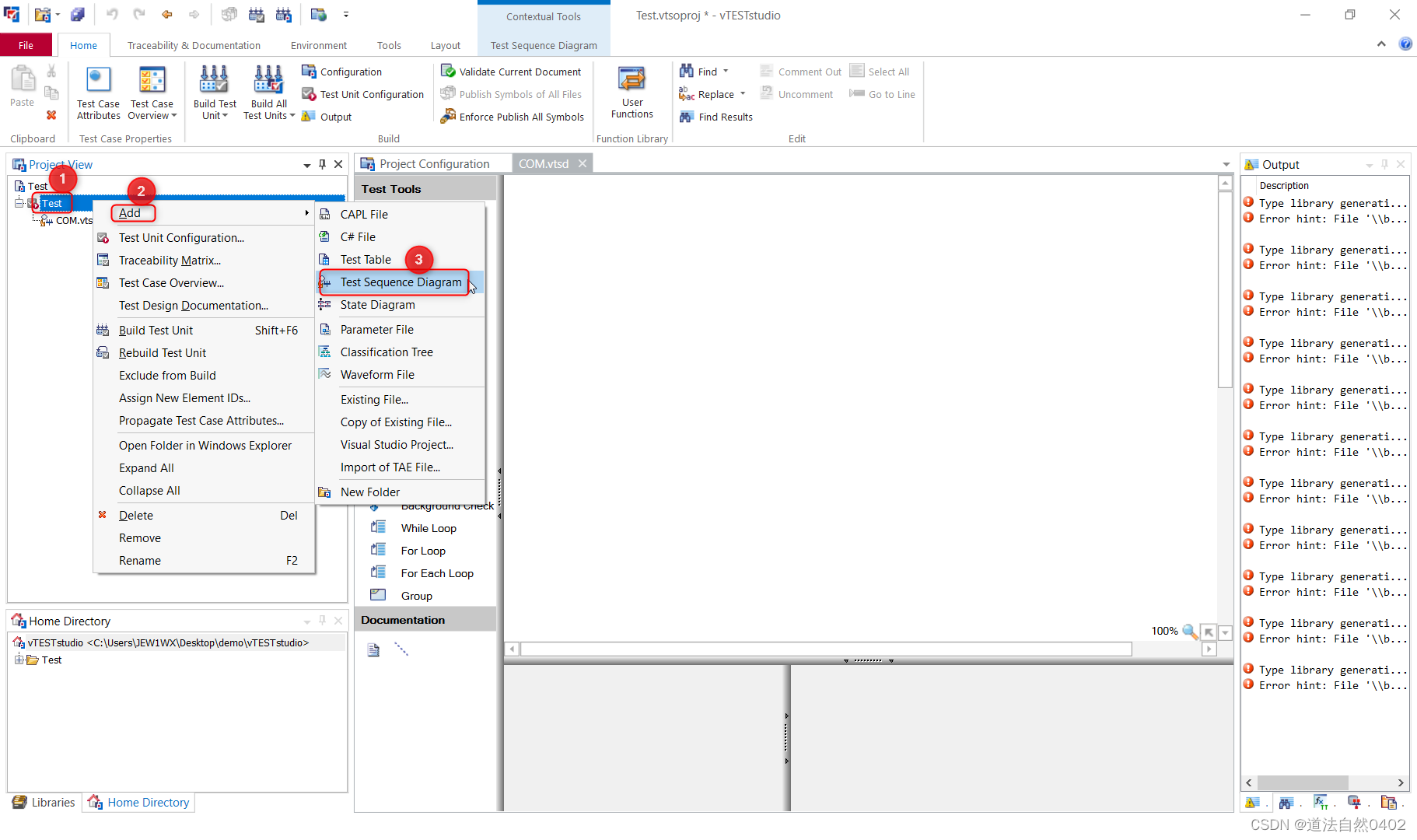Screen dimensions: 1417x840
Task: Choose Rename from the context menu
Action: click(x=140, y=560)
